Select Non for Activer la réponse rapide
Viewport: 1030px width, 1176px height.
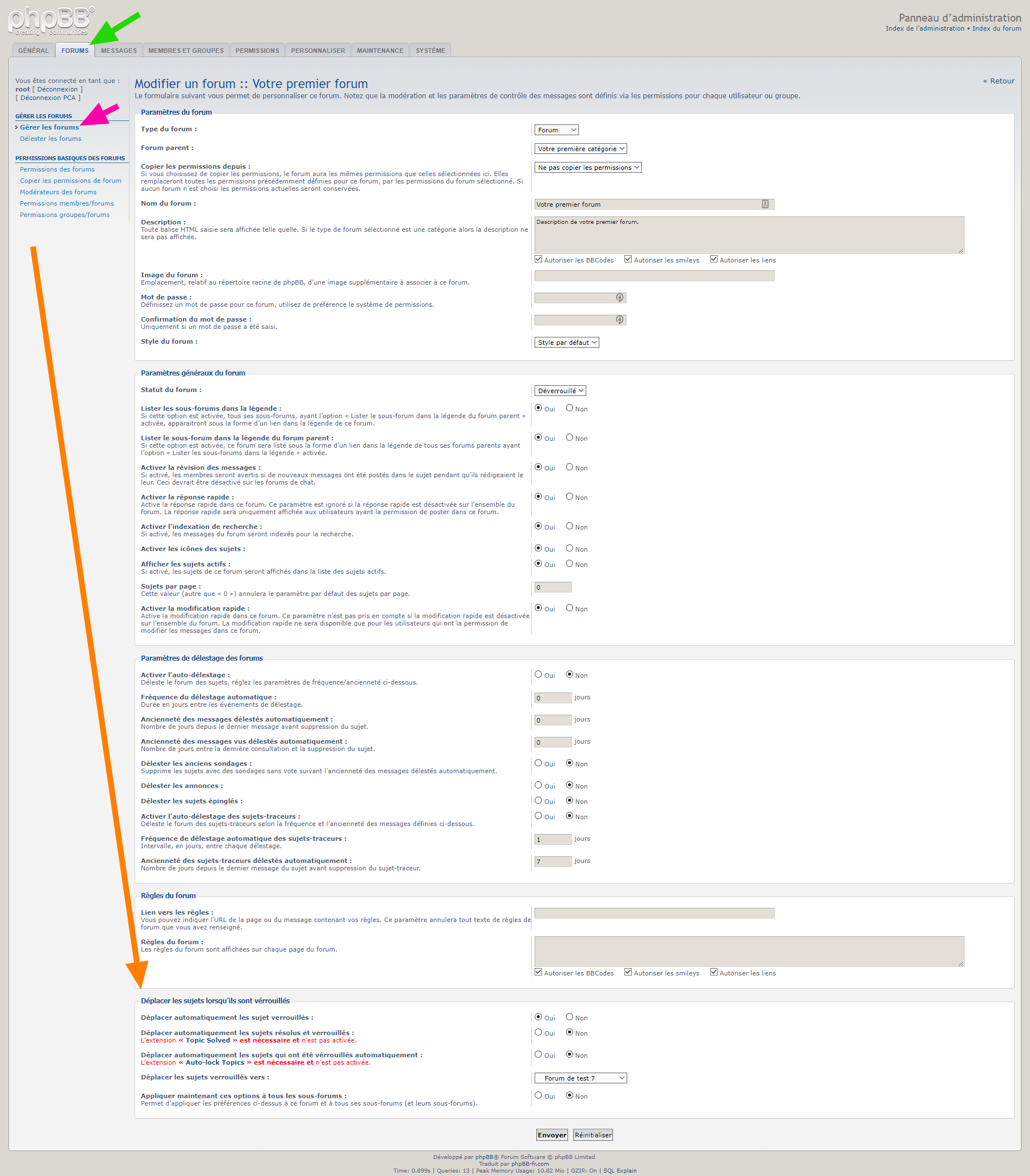click(569, 497)
